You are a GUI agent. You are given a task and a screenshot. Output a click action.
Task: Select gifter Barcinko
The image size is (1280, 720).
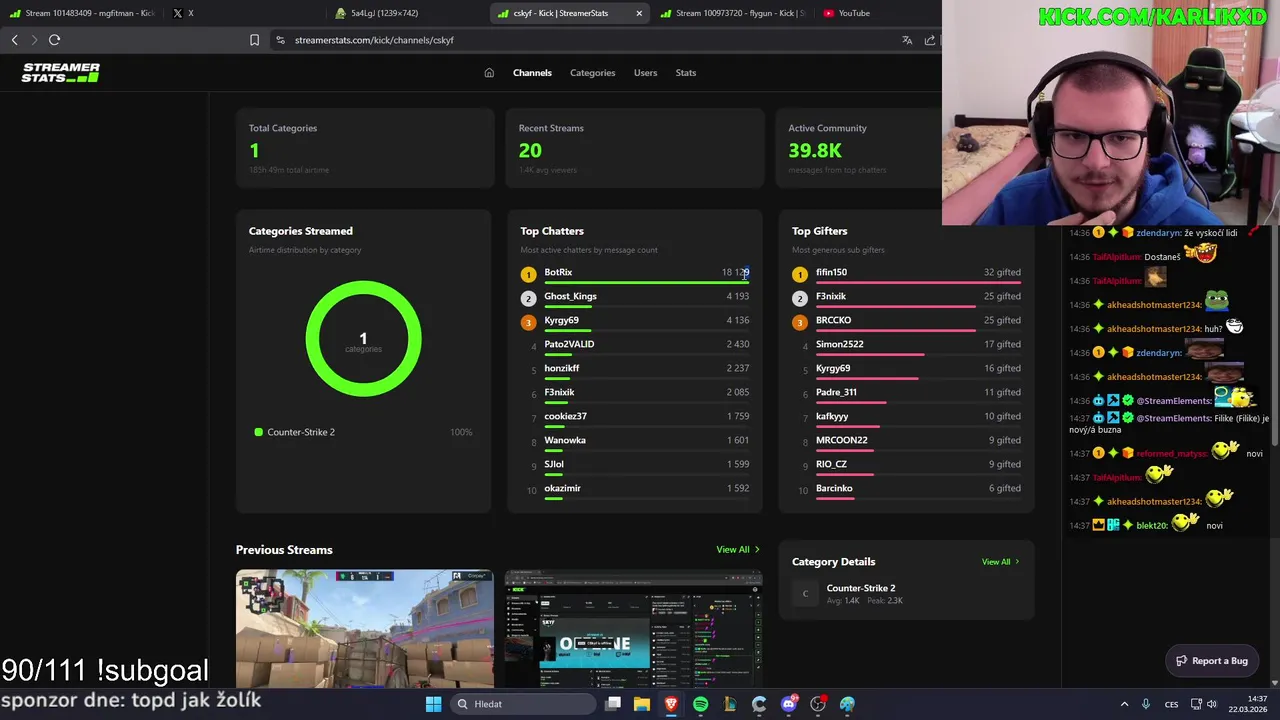[834, 488]
